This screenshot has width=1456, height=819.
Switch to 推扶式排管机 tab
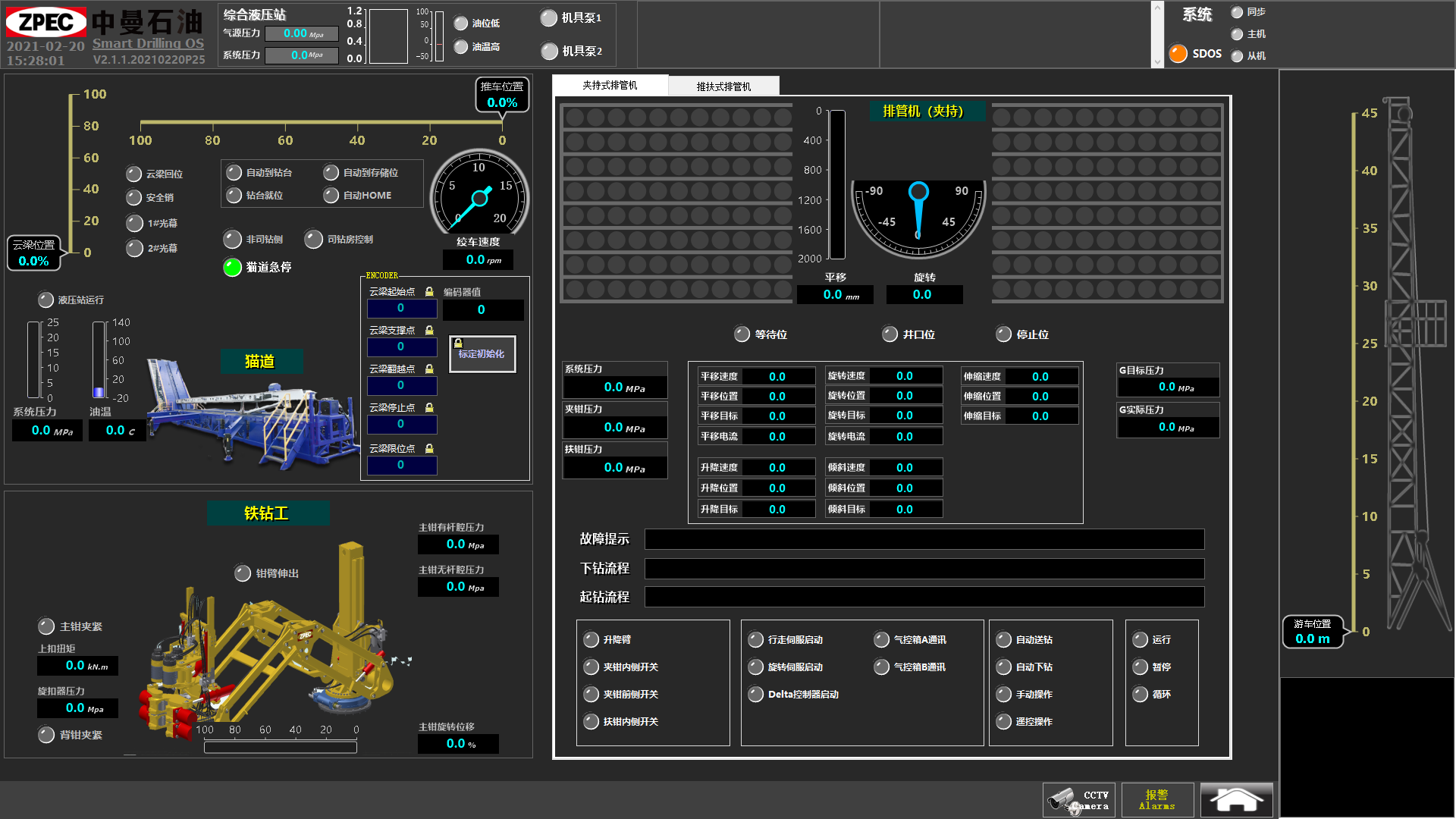(x=723, y=86)
